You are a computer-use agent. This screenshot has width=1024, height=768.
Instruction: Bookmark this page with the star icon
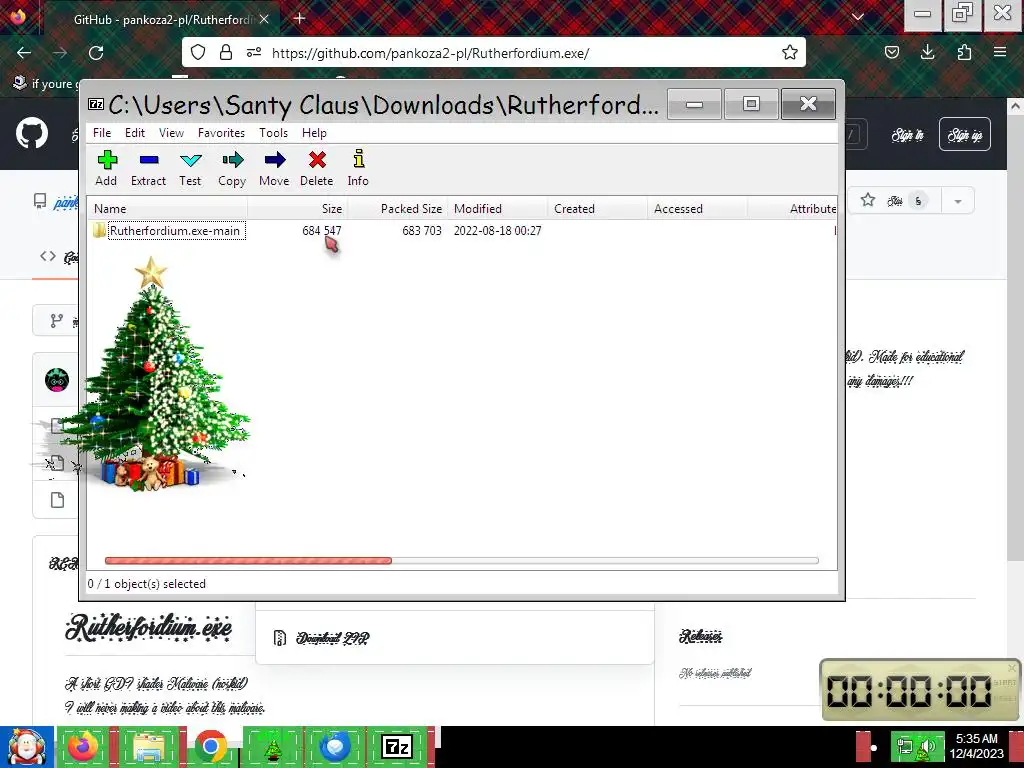790,53
